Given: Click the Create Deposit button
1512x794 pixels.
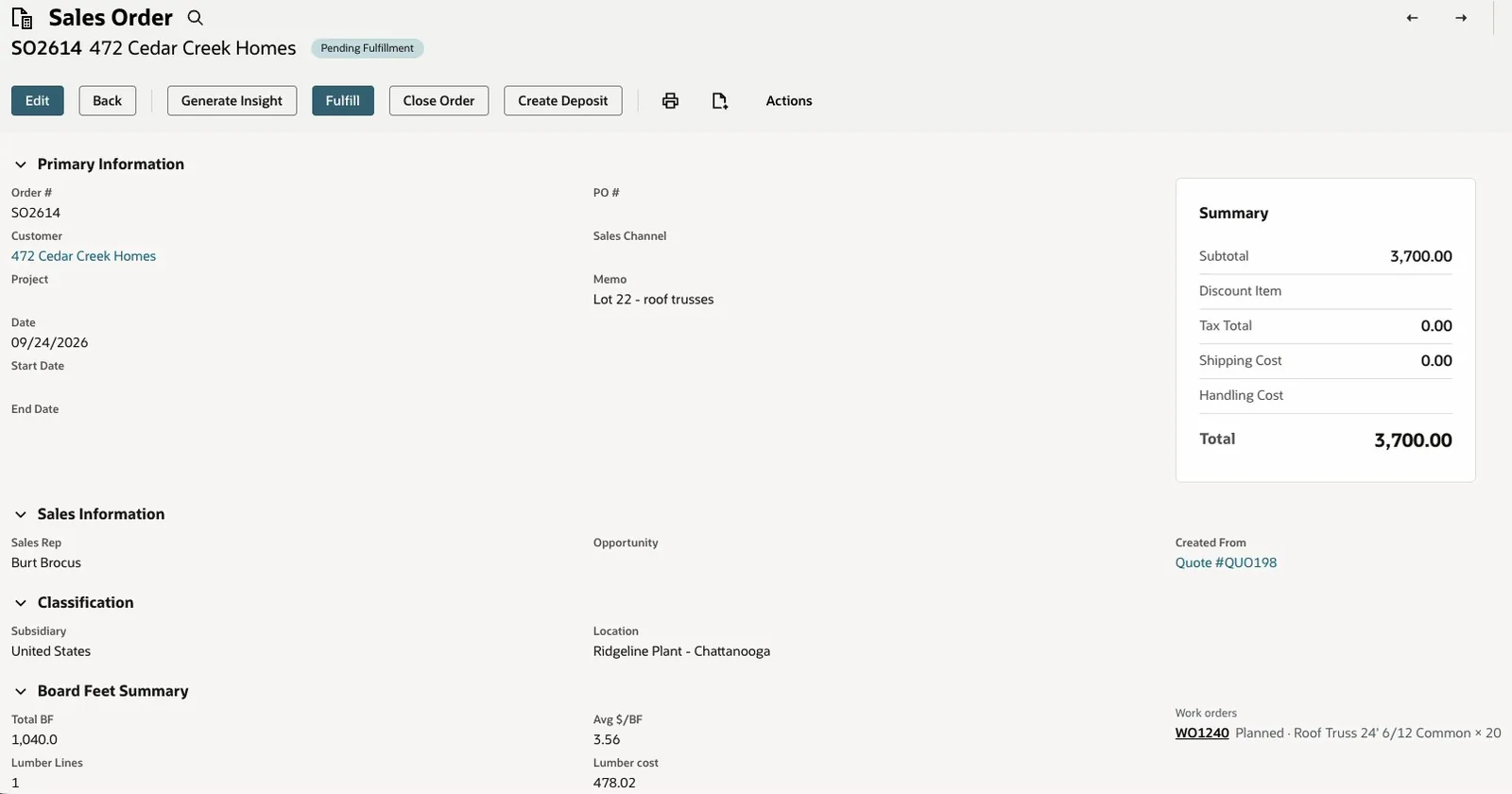Looking at the screenshot, I should (x=563, y=101).
